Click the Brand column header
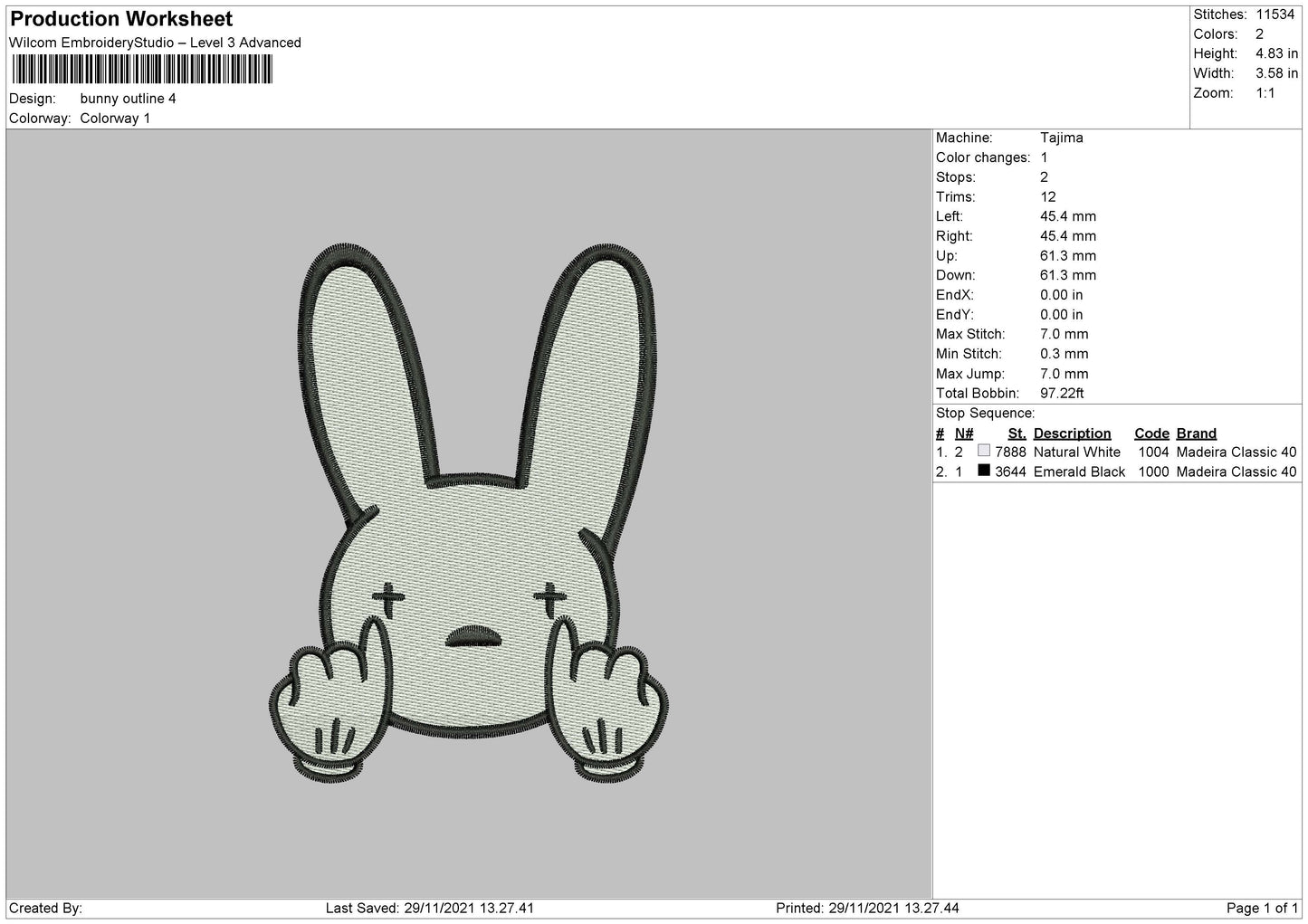Image resolution: width=1308 pixels, height=924 pixels. click(x=1196, y=433)
